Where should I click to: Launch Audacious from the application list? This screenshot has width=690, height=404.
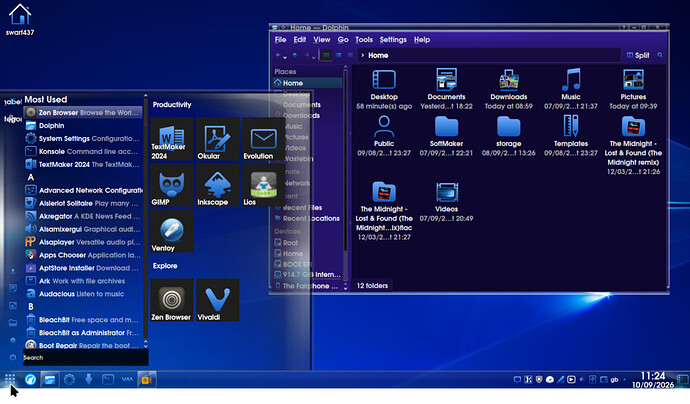pyautogui.click(x=83, y=294)
